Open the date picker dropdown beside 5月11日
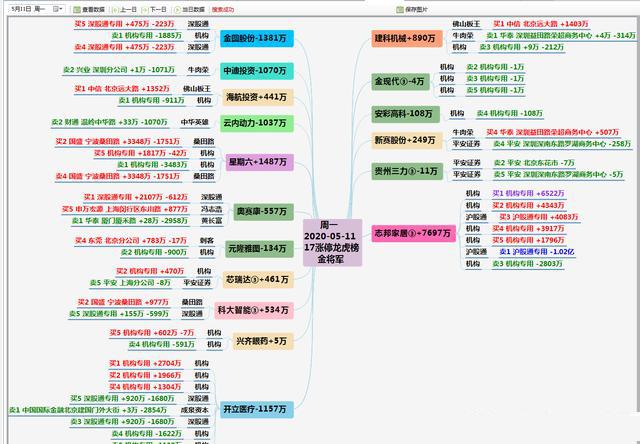 point(58,9)
